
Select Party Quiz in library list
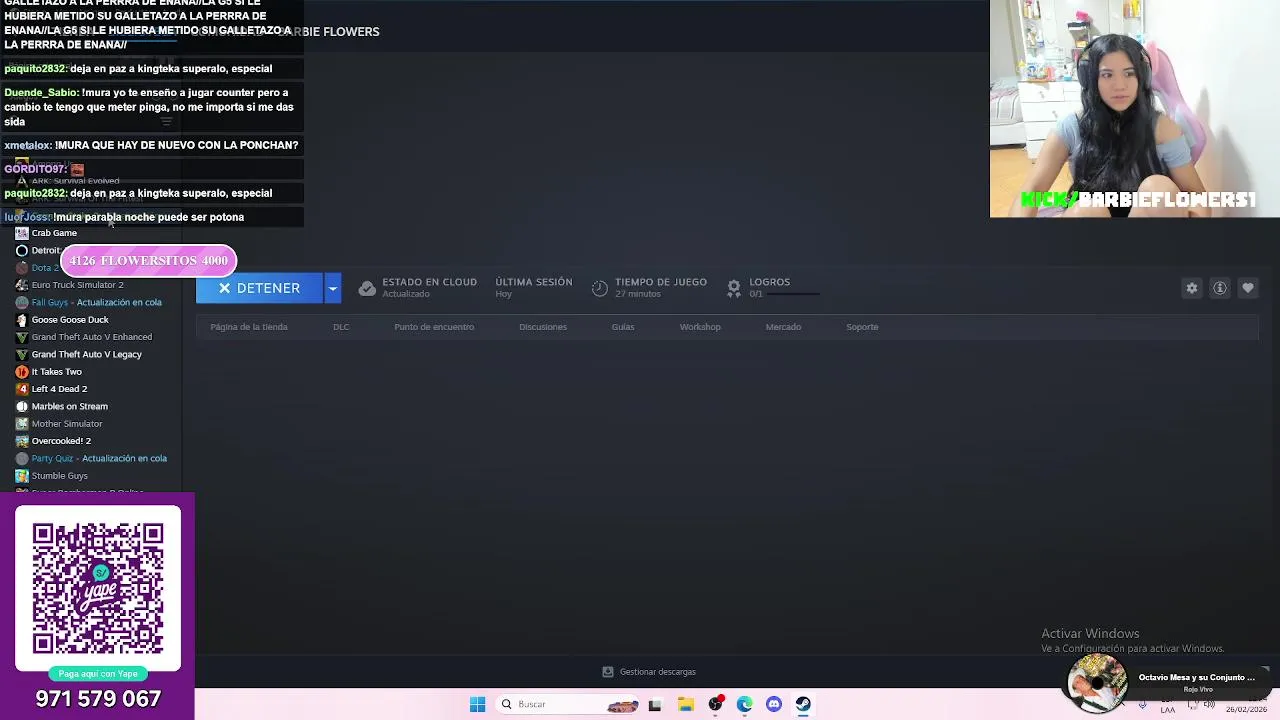tap(99, 458)
